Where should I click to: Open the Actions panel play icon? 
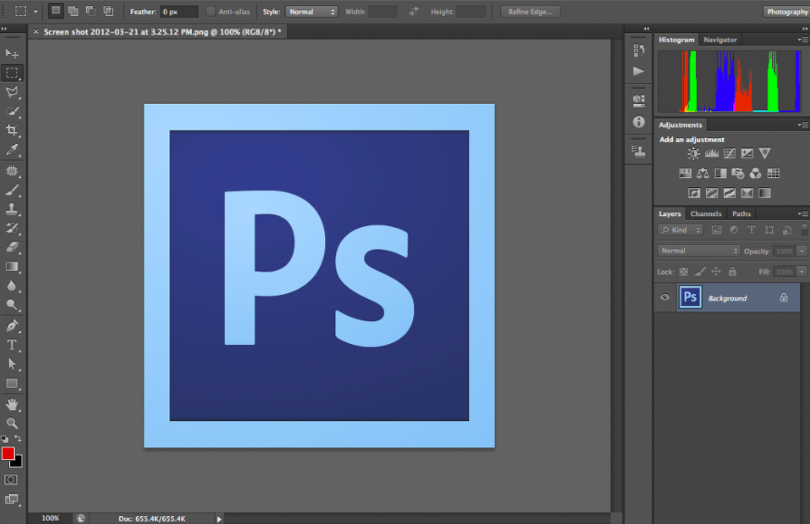638,71
